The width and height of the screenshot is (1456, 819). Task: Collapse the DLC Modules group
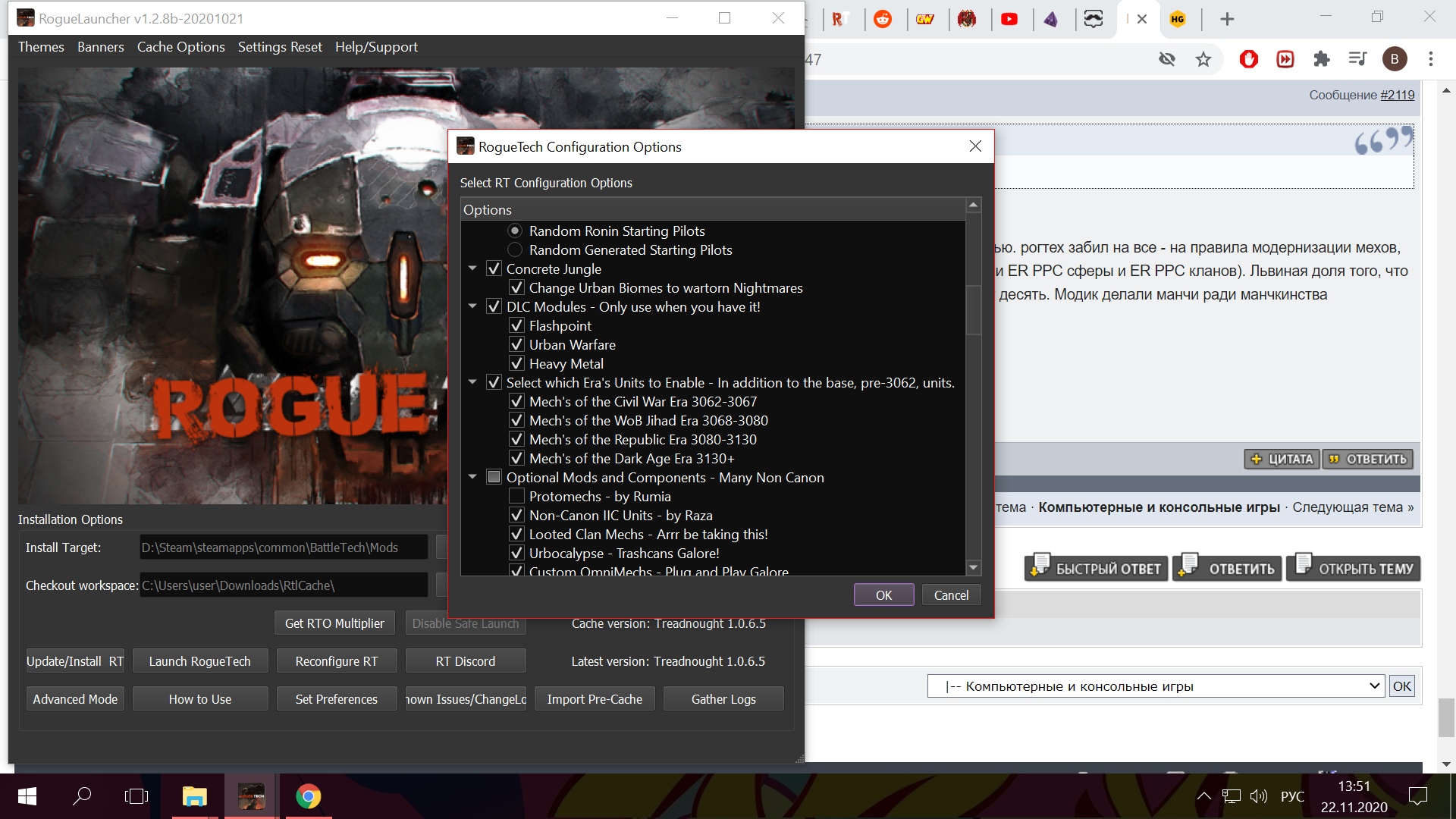click(x=472, y=306)
